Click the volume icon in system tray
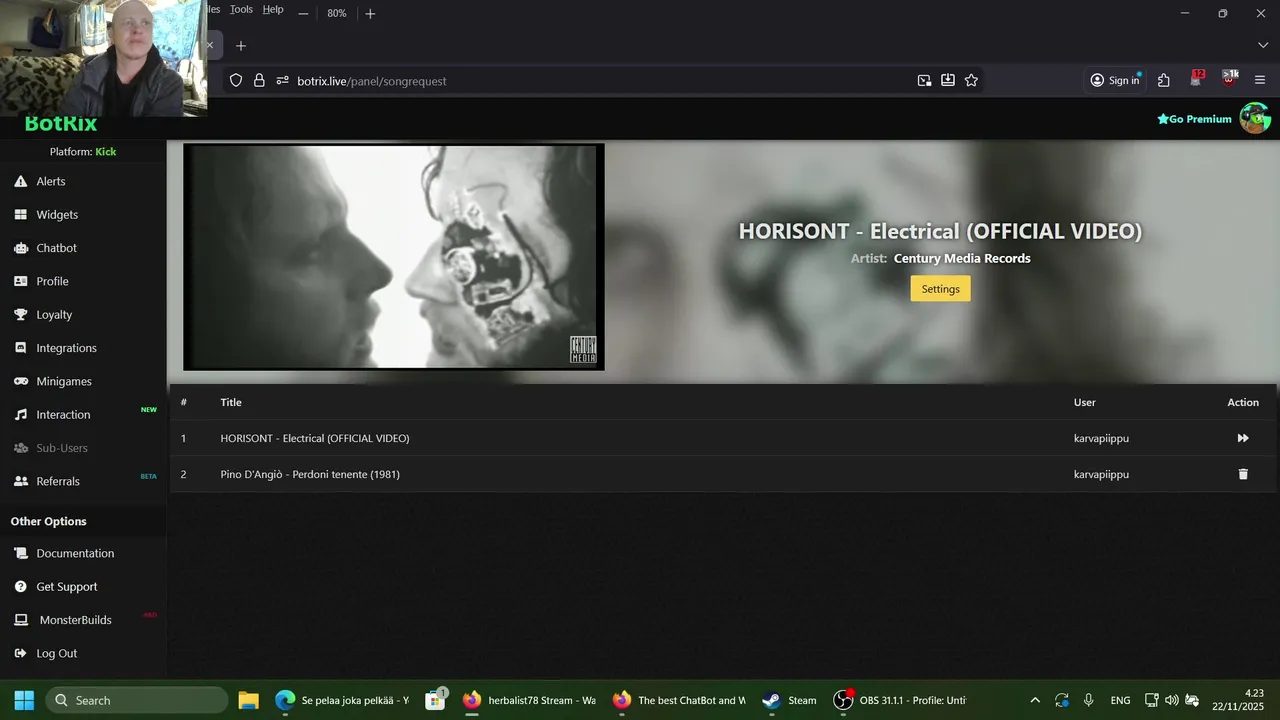Image resolution: width=1280 pixels, height=720 pixels. tap(1171, 700)
